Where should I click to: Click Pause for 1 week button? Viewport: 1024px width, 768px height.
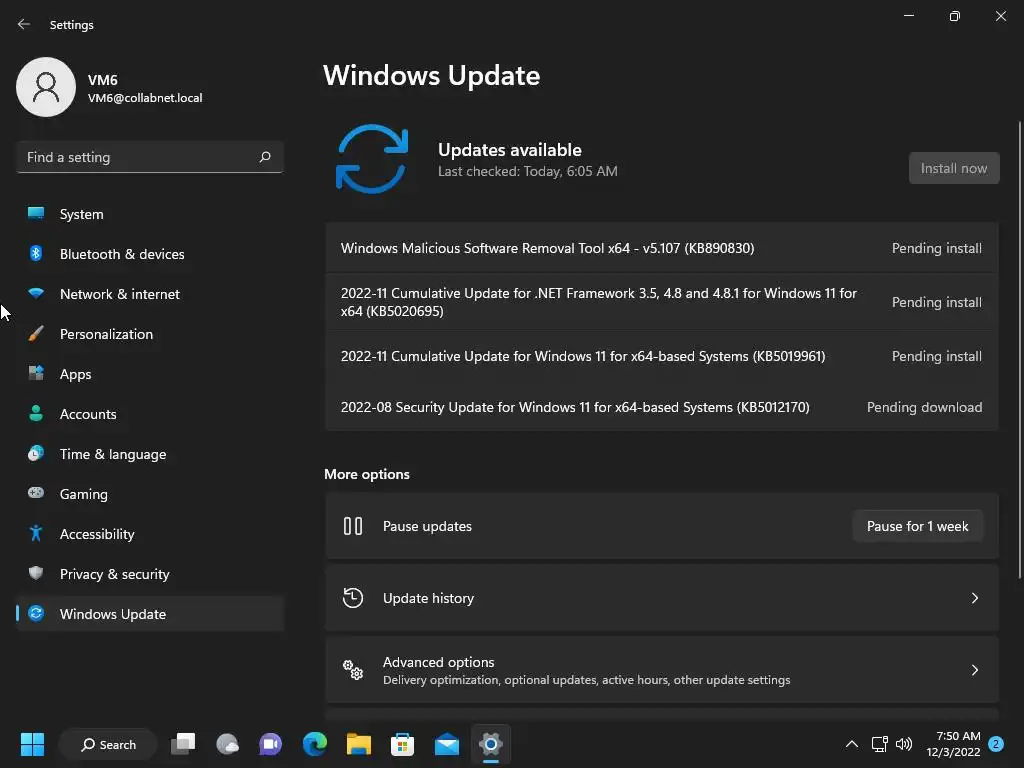[x=917, y=526]
